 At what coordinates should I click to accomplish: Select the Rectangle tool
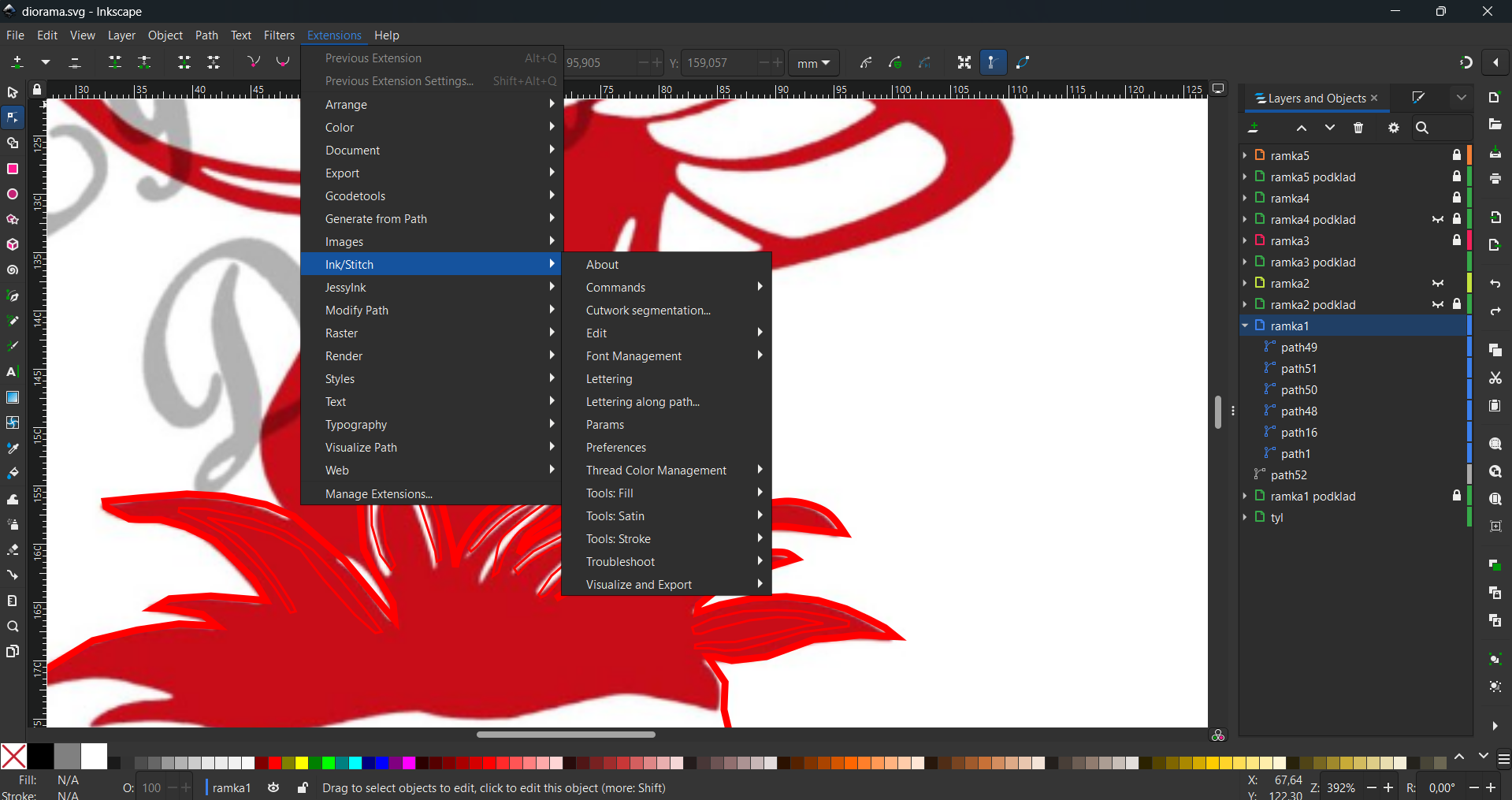(x=13, y=169)
